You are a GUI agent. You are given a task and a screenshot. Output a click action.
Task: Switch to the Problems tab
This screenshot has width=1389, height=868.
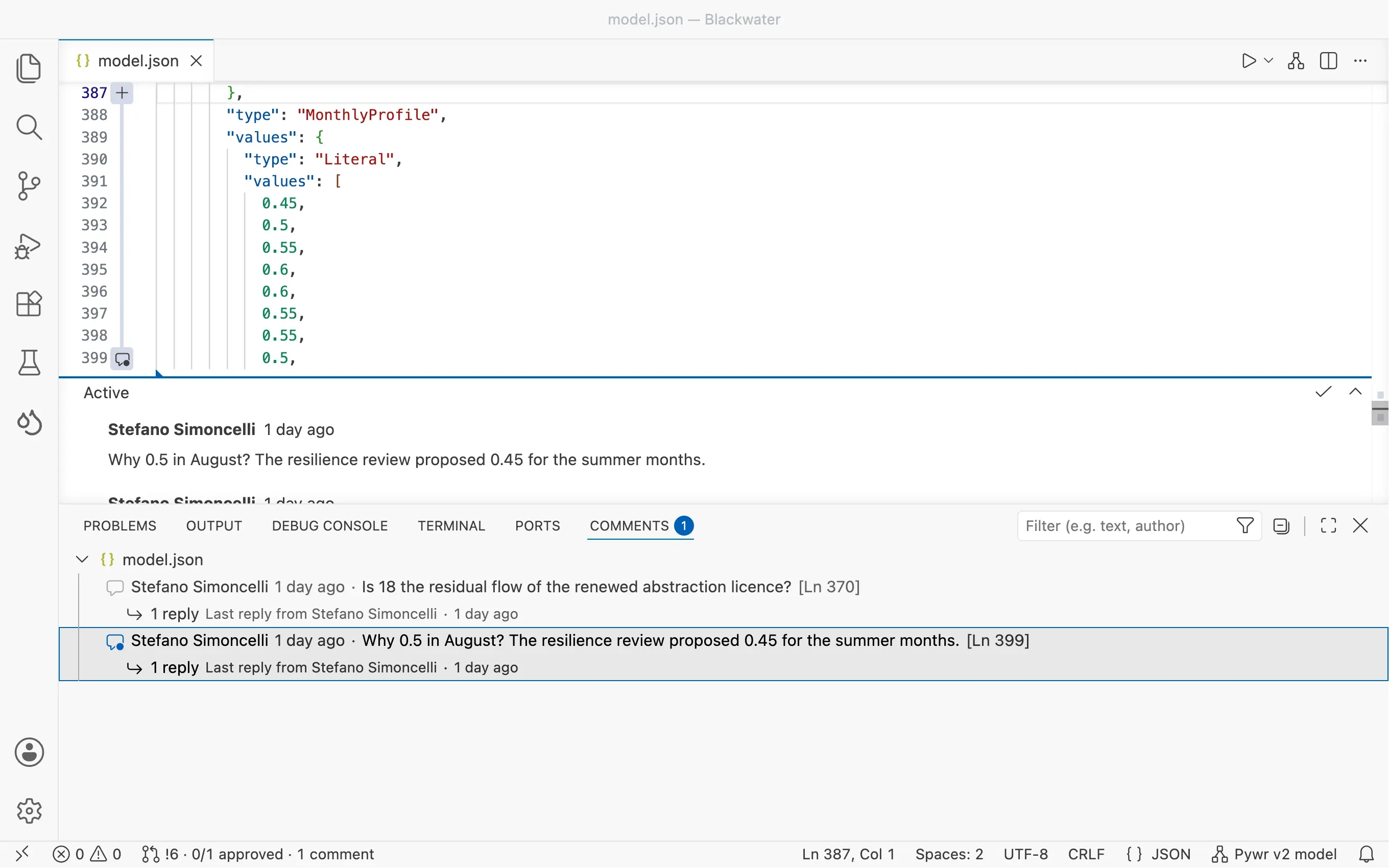[x=120, y=526]
